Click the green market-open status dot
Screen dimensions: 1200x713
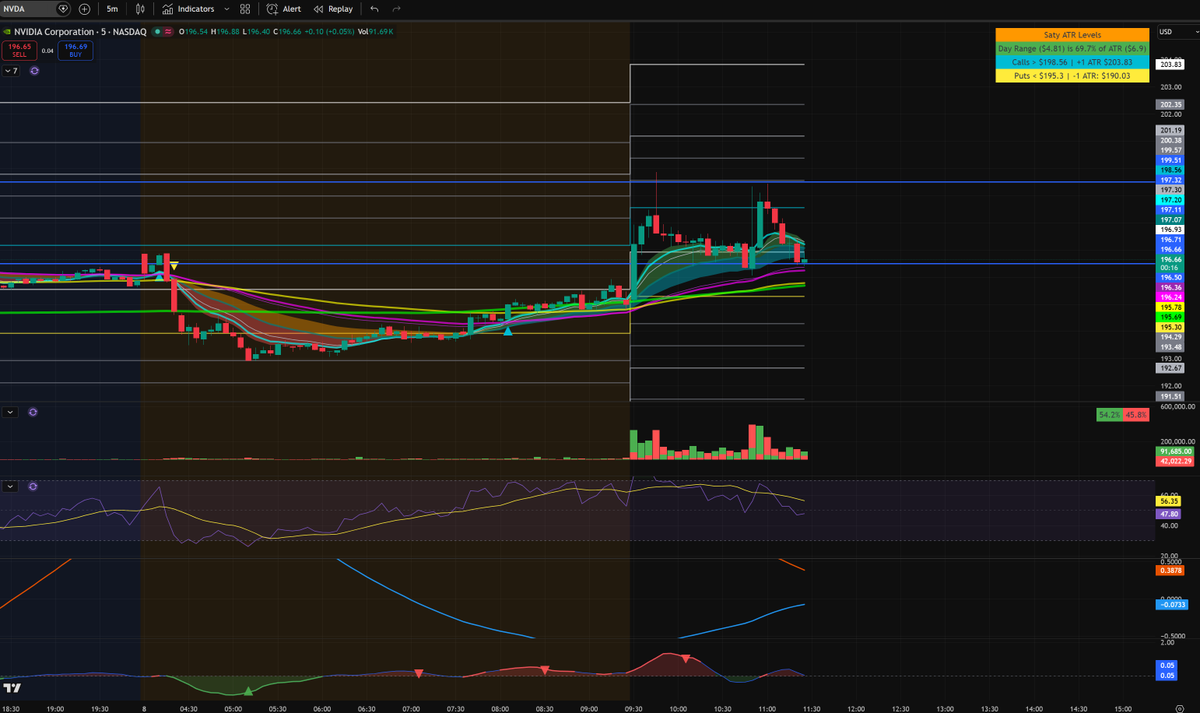tap(156, 32)
